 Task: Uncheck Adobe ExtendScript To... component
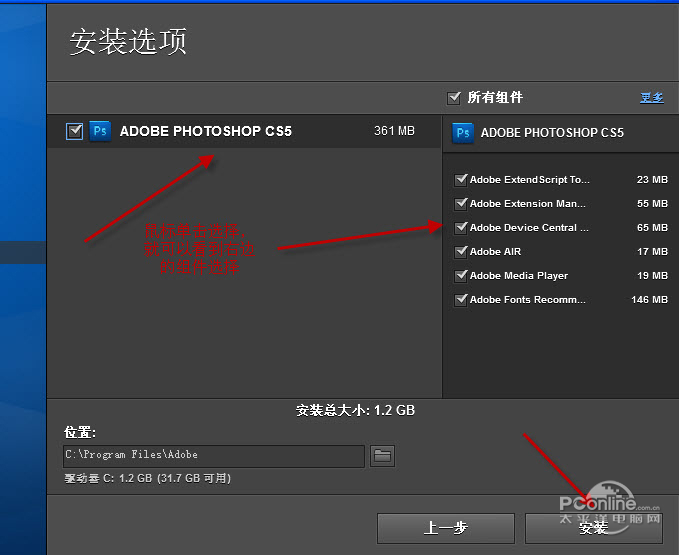point(461,180)
